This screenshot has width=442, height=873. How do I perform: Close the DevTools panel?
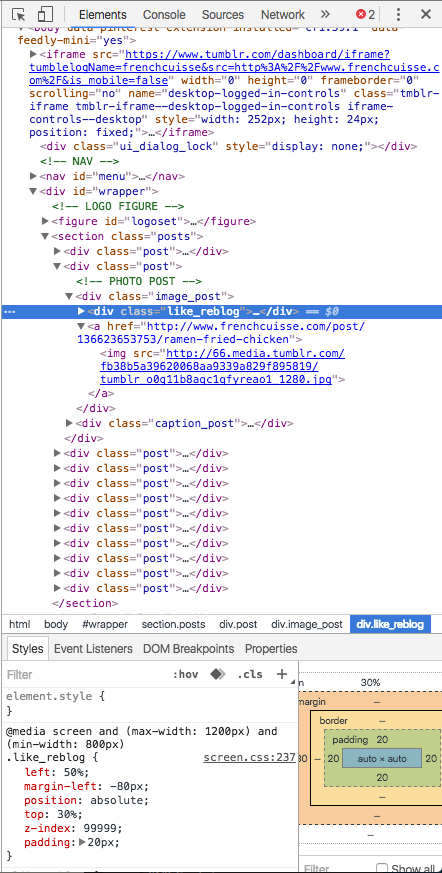point(426,14)
